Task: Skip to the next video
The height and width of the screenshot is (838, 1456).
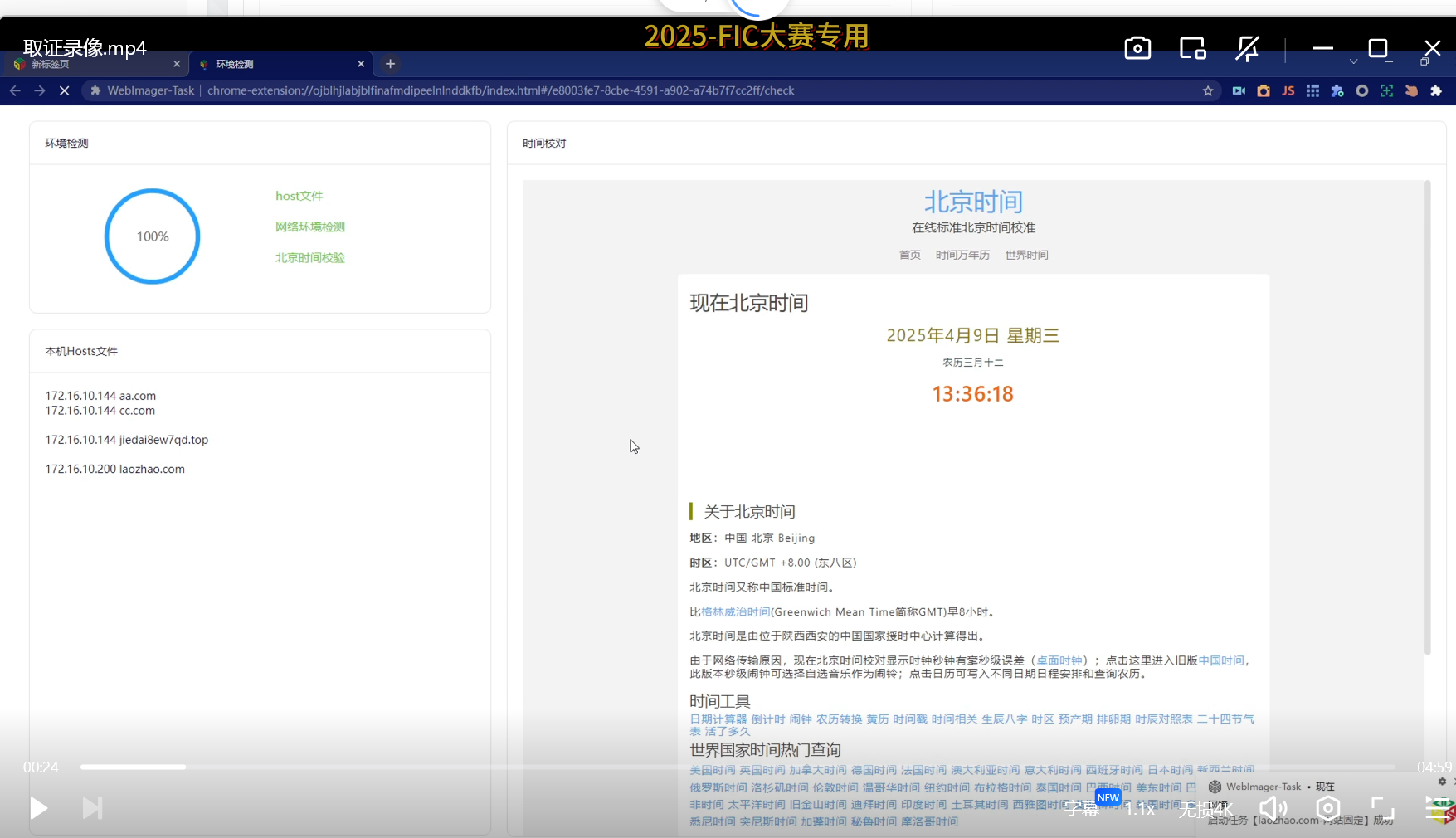Action: click(x=92, y=808)
